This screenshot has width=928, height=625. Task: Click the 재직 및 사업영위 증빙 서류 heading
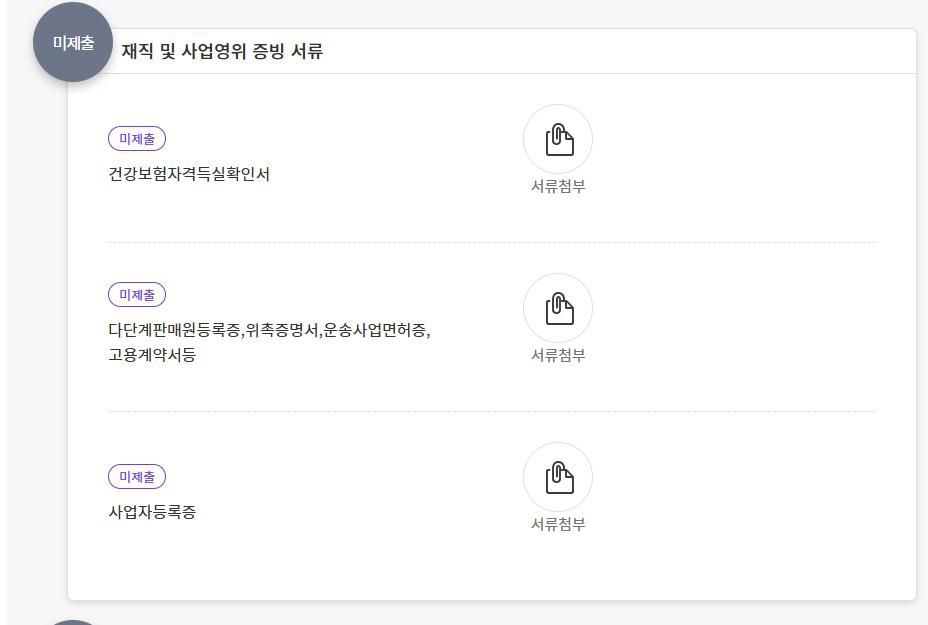pos(222,52)
